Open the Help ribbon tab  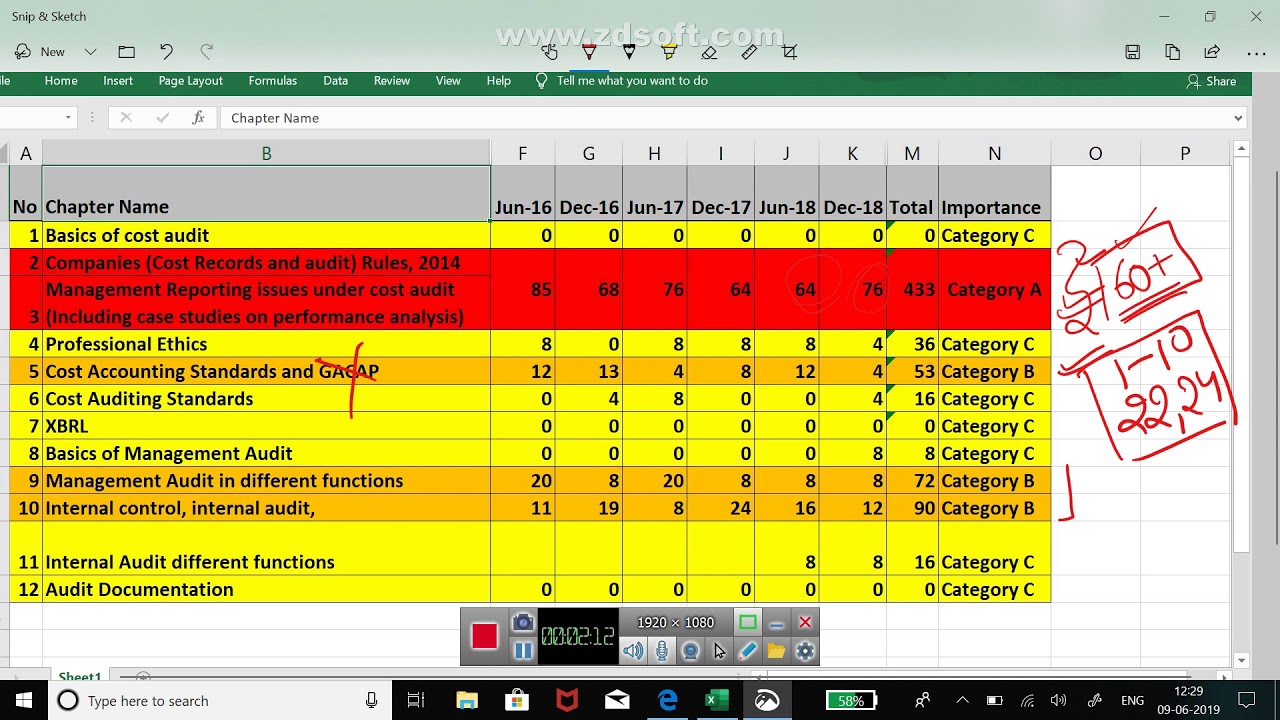click(x=498, y=81)
